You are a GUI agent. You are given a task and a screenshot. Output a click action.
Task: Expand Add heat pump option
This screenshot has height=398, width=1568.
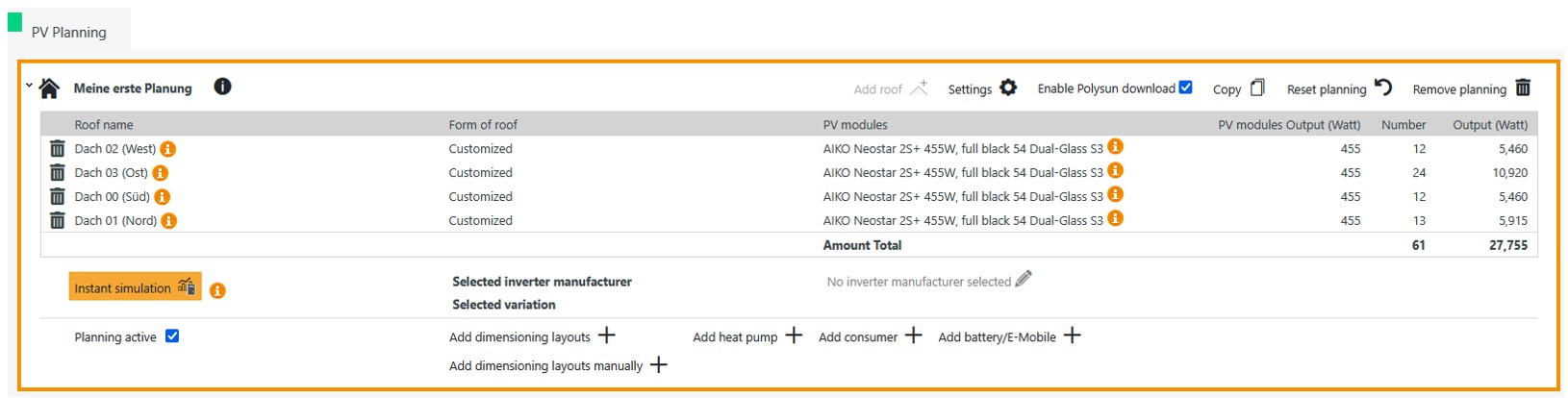pyautogui.click(x=793, y=336)
